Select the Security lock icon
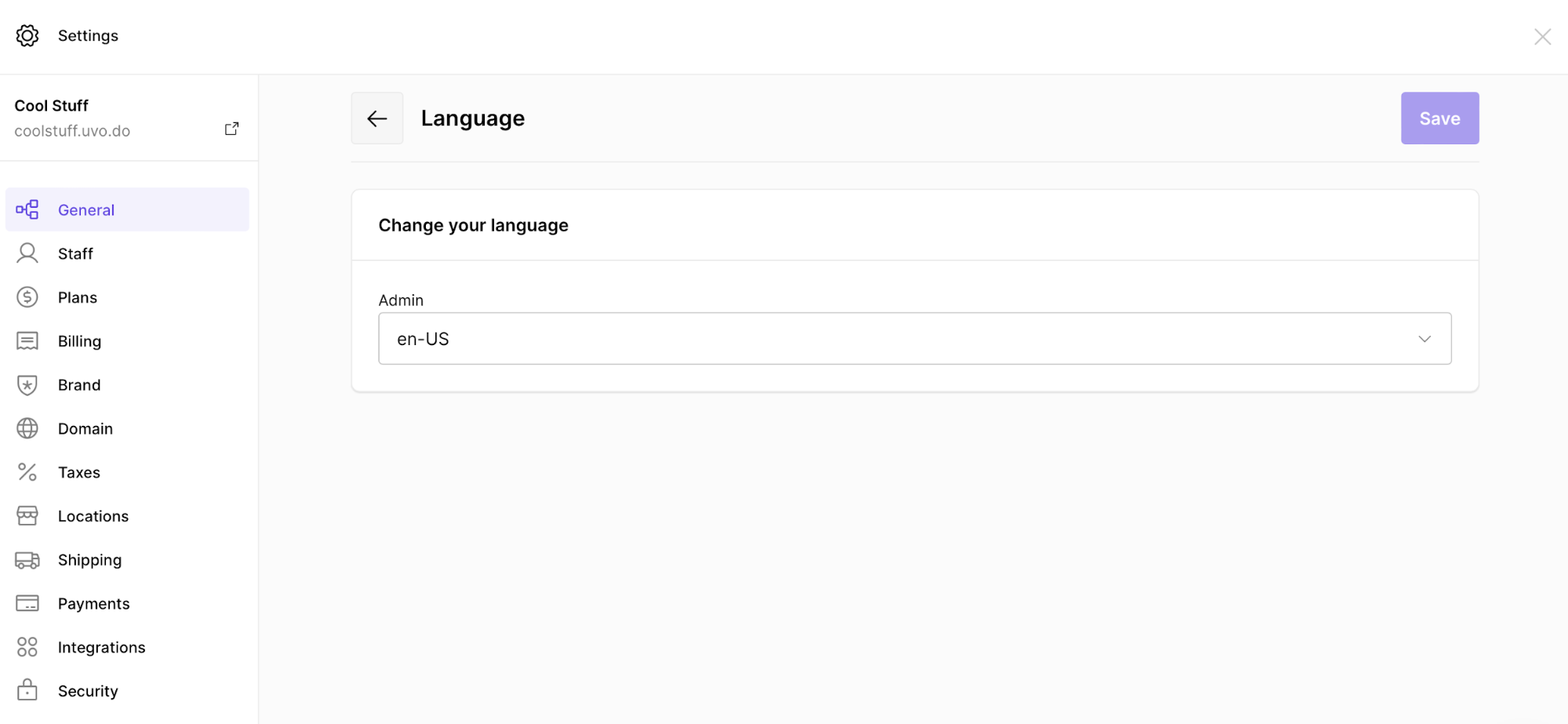The height and width of the screenshot is (724, 1568). pyautogui.click(x=27, y=690)
